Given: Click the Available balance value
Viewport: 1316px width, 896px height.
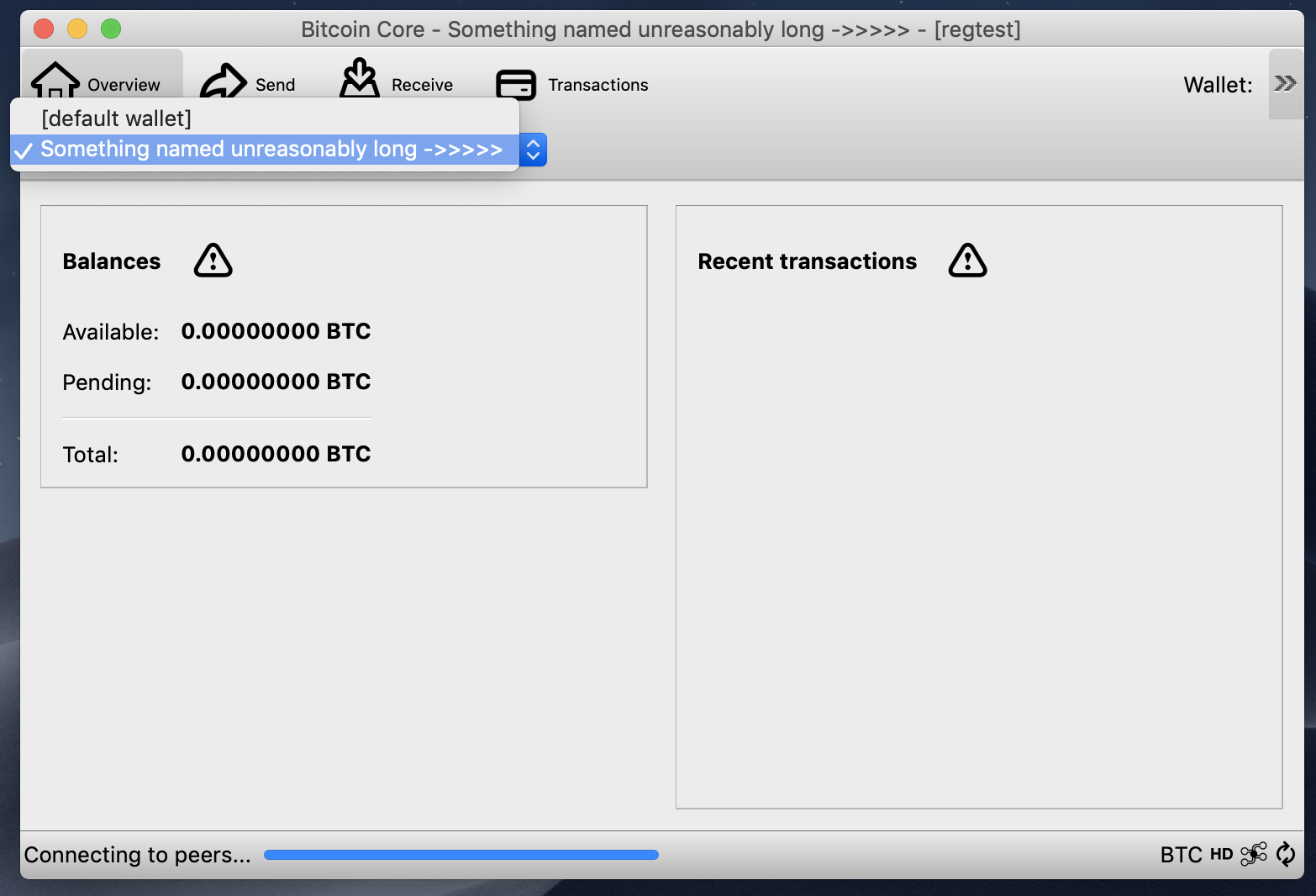Looking at the screenshot, I should click(x=276, y=331).
